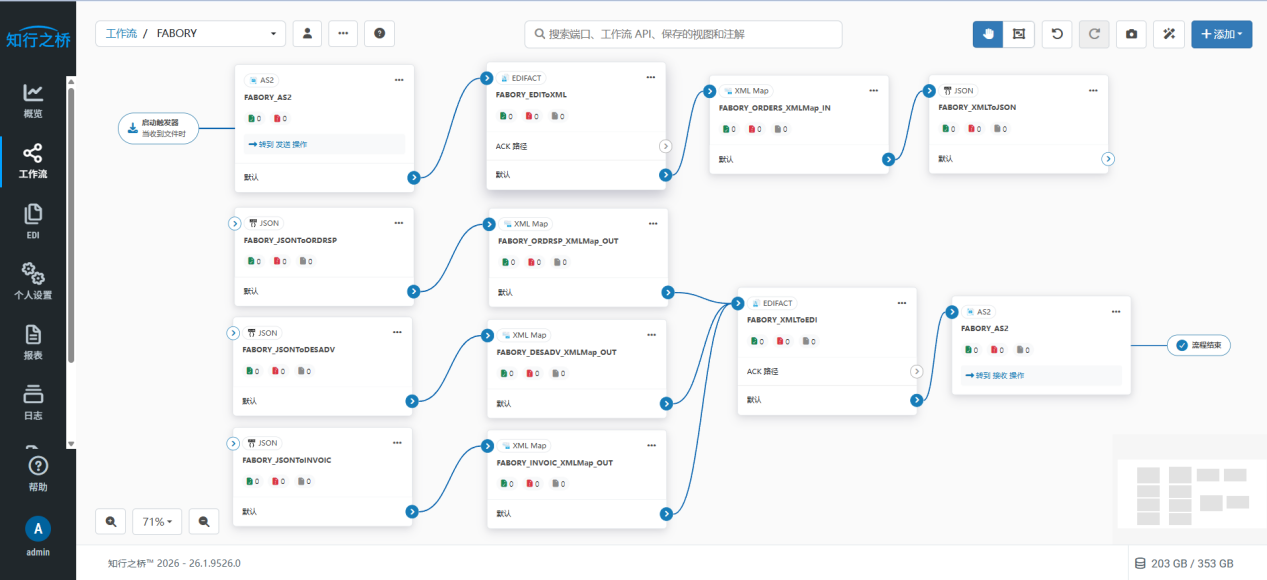Open the EDI section in sidebar
Screen dimensions: 1267x580
coord(33,220)
